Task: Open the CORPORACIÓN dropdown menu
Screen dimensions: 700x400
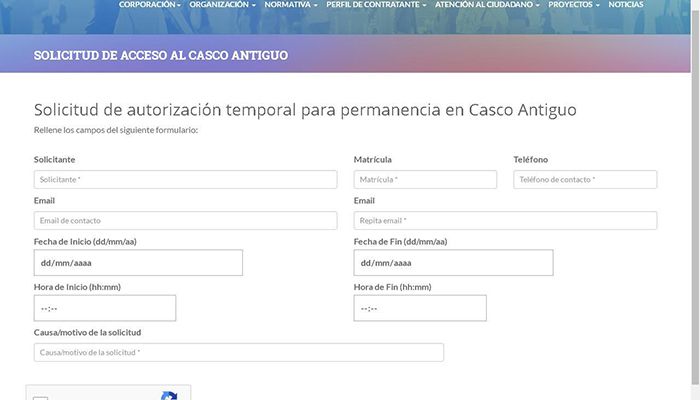Action: click(150, 4)
